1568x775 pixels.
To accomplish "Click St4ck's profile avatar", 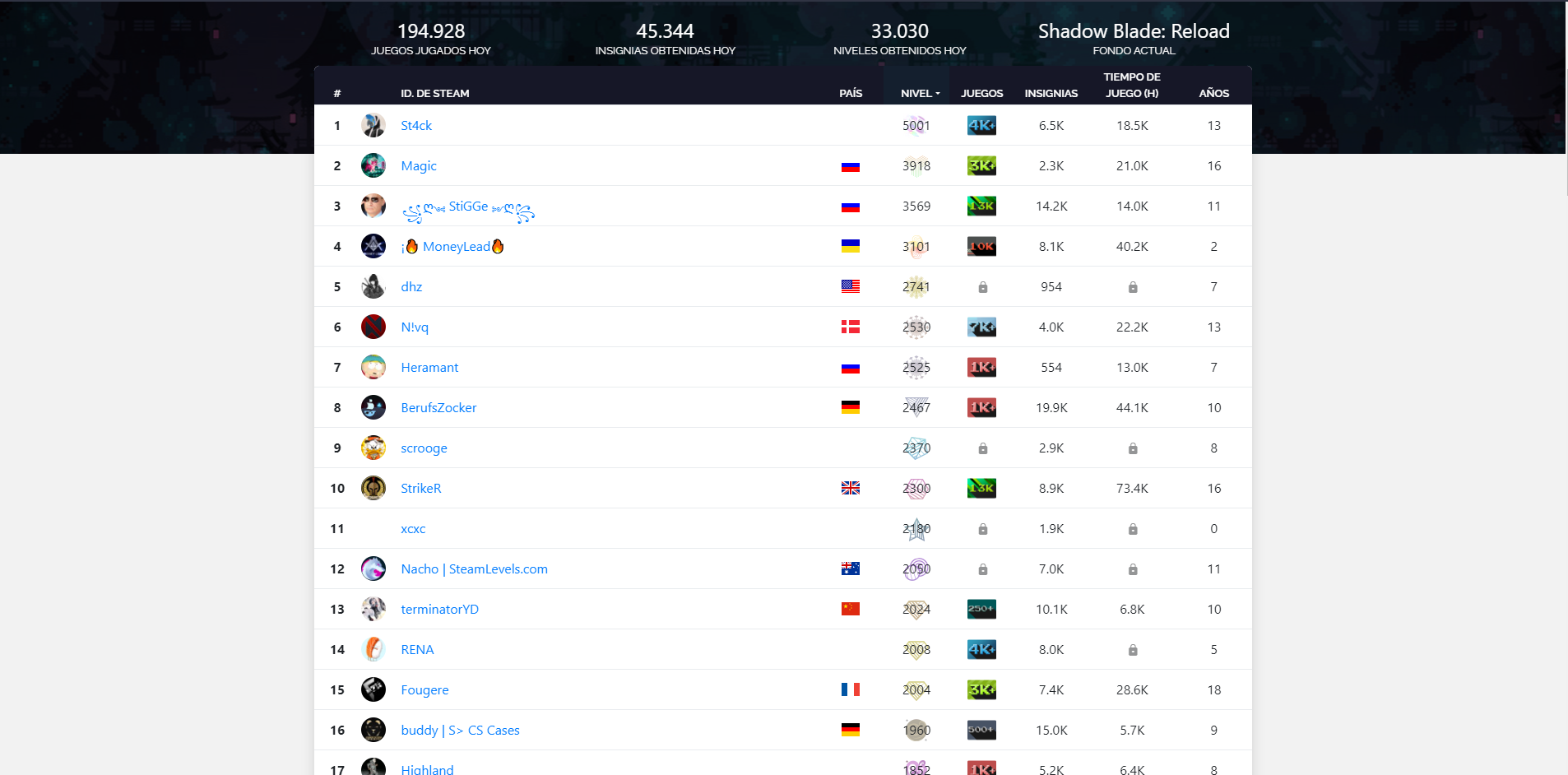I will (x=373, y=126).
